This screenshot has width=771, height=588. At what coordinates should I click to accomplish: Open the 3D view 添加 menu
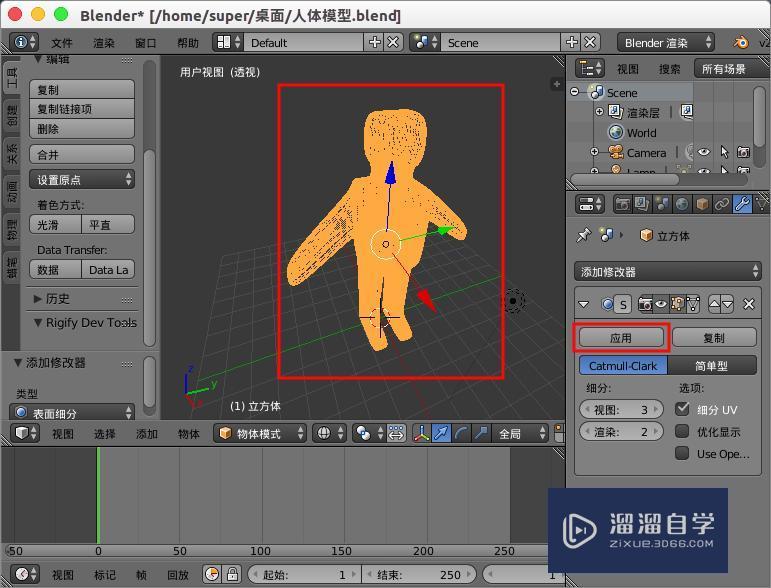pyautogui.click(x=147, y=434)
